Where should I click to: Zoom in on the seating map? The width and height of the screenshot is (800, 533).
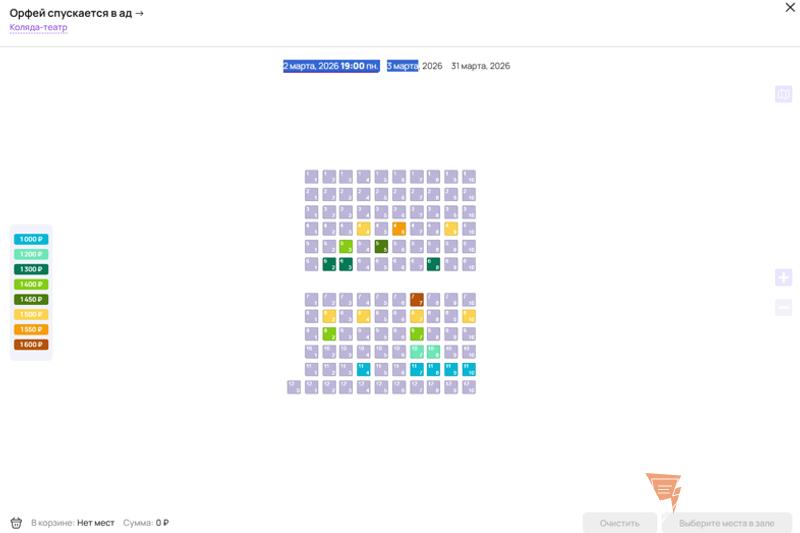(783, 277)
